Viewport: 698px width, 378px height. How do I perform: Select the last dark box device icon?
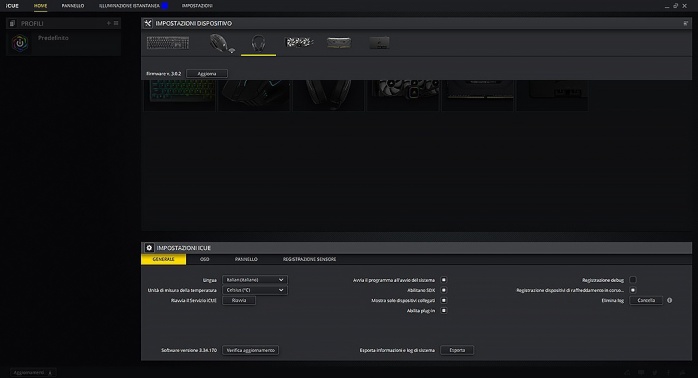point(379,43)
